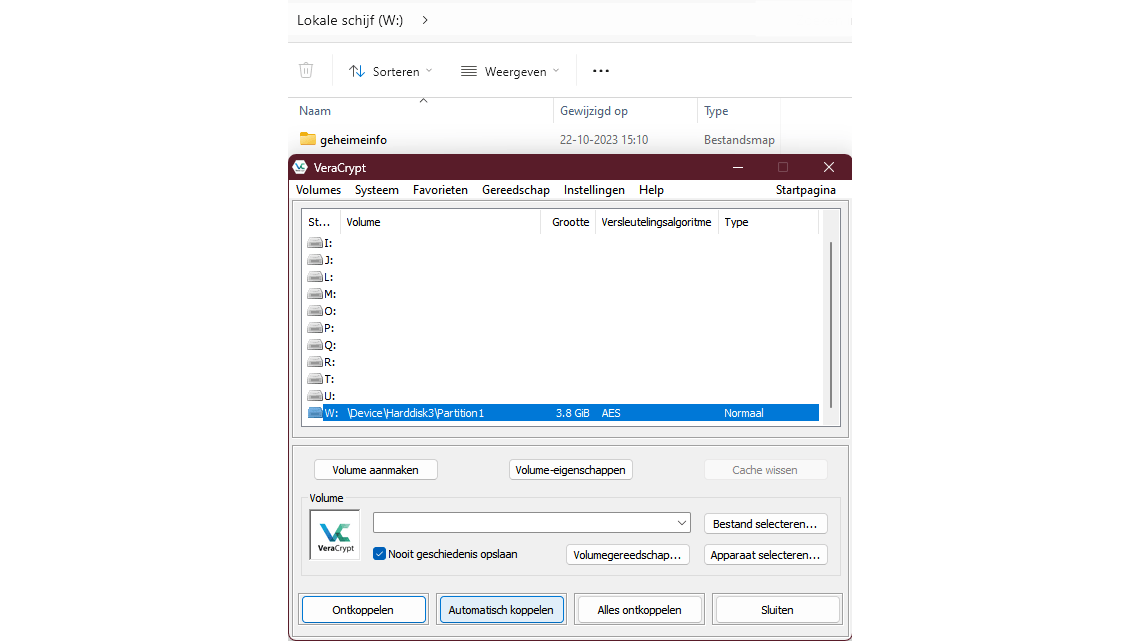Screen dimensions: 1140x641
Task: Open the Weergeven view menu in Explorer
Action: click(510, 71)
